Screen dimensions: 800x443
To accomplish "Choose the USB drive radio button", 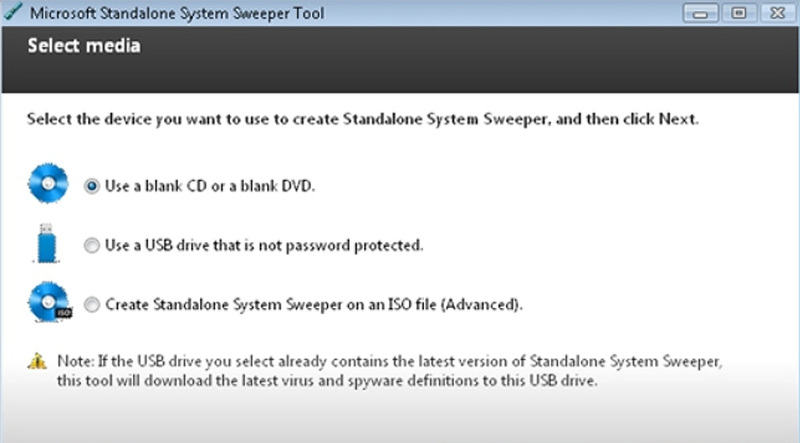I will pos(92,245).
